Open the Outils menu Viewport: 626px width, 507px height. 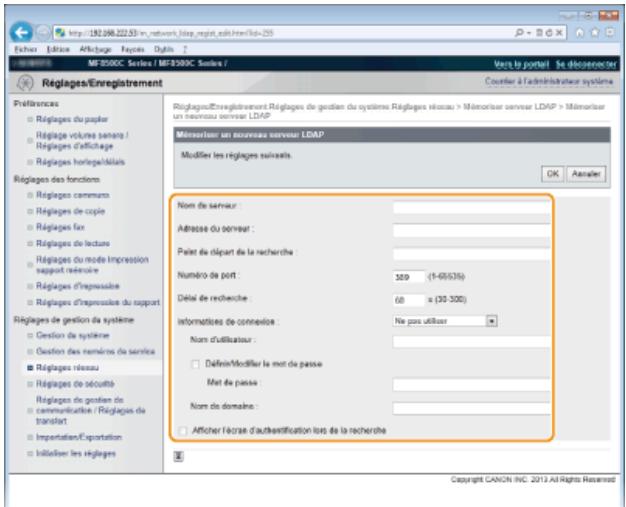(164, 50)
